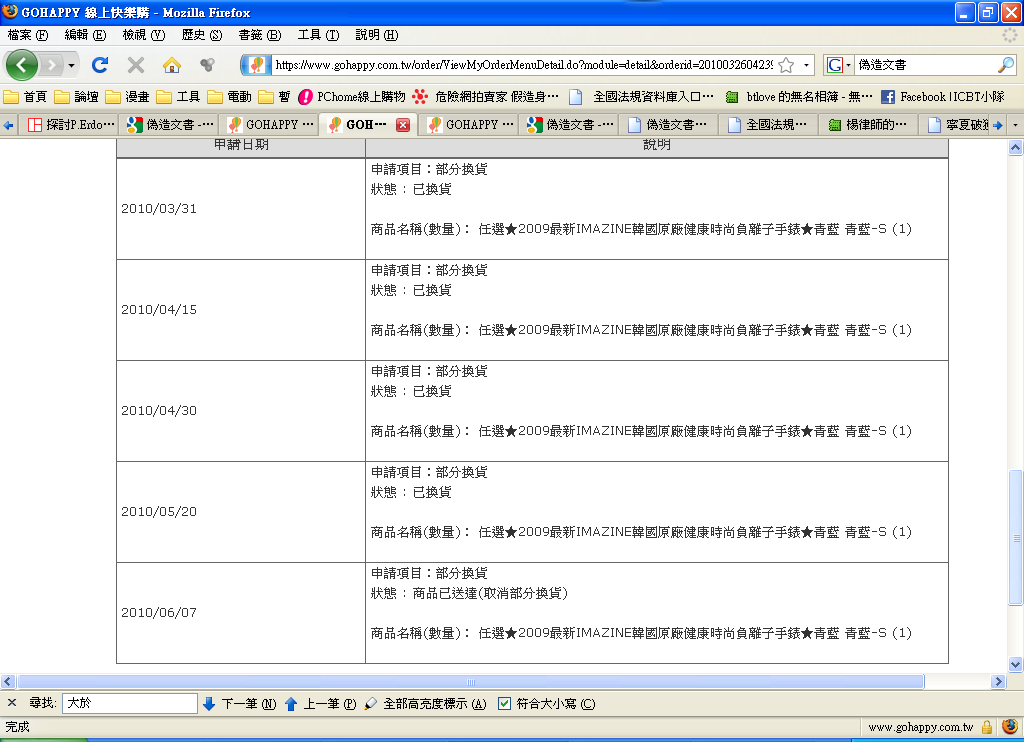Reload the current page
Viewport: 1024px width, 742px height.
[x=99, y=65]
